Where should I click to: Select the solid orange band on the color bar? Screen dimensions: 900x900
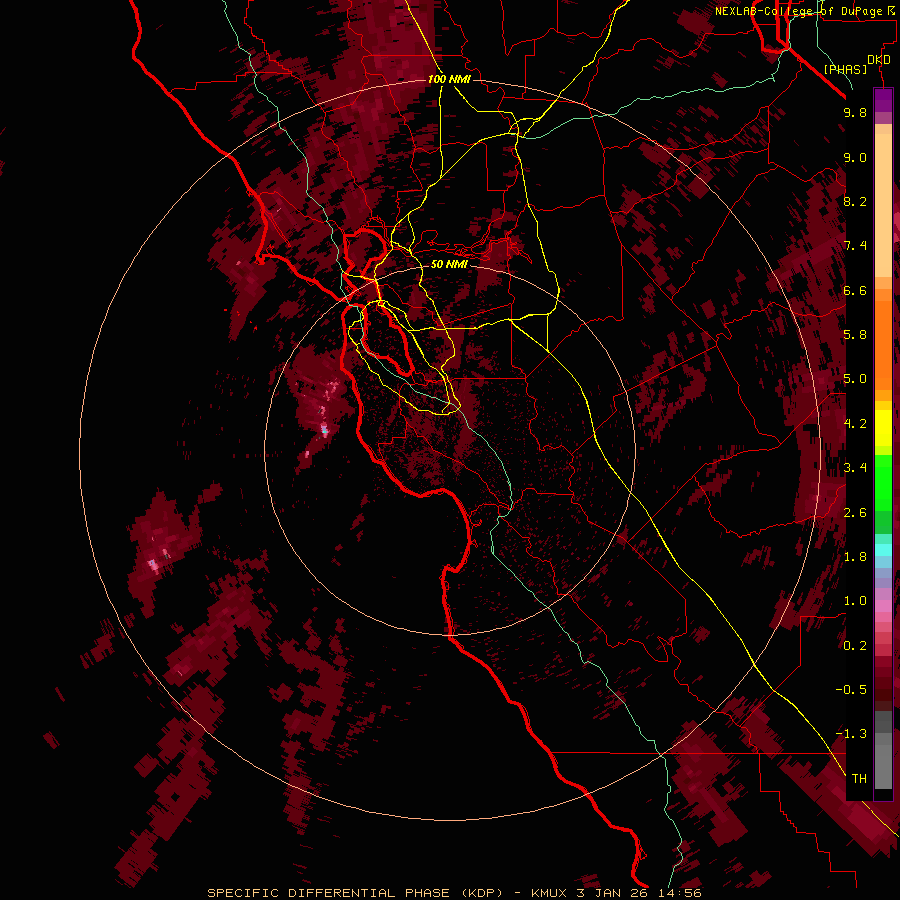click(883, 344)
